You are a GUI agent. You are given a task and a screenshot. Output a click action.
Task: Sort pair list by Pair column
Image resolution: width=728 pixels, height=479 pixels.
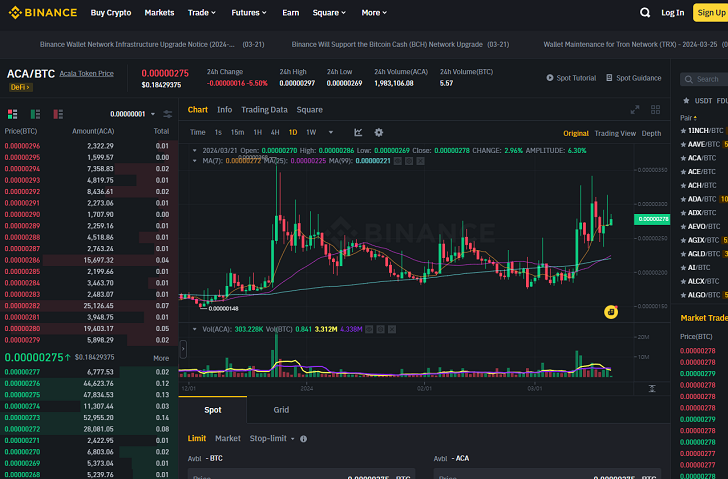688,118
